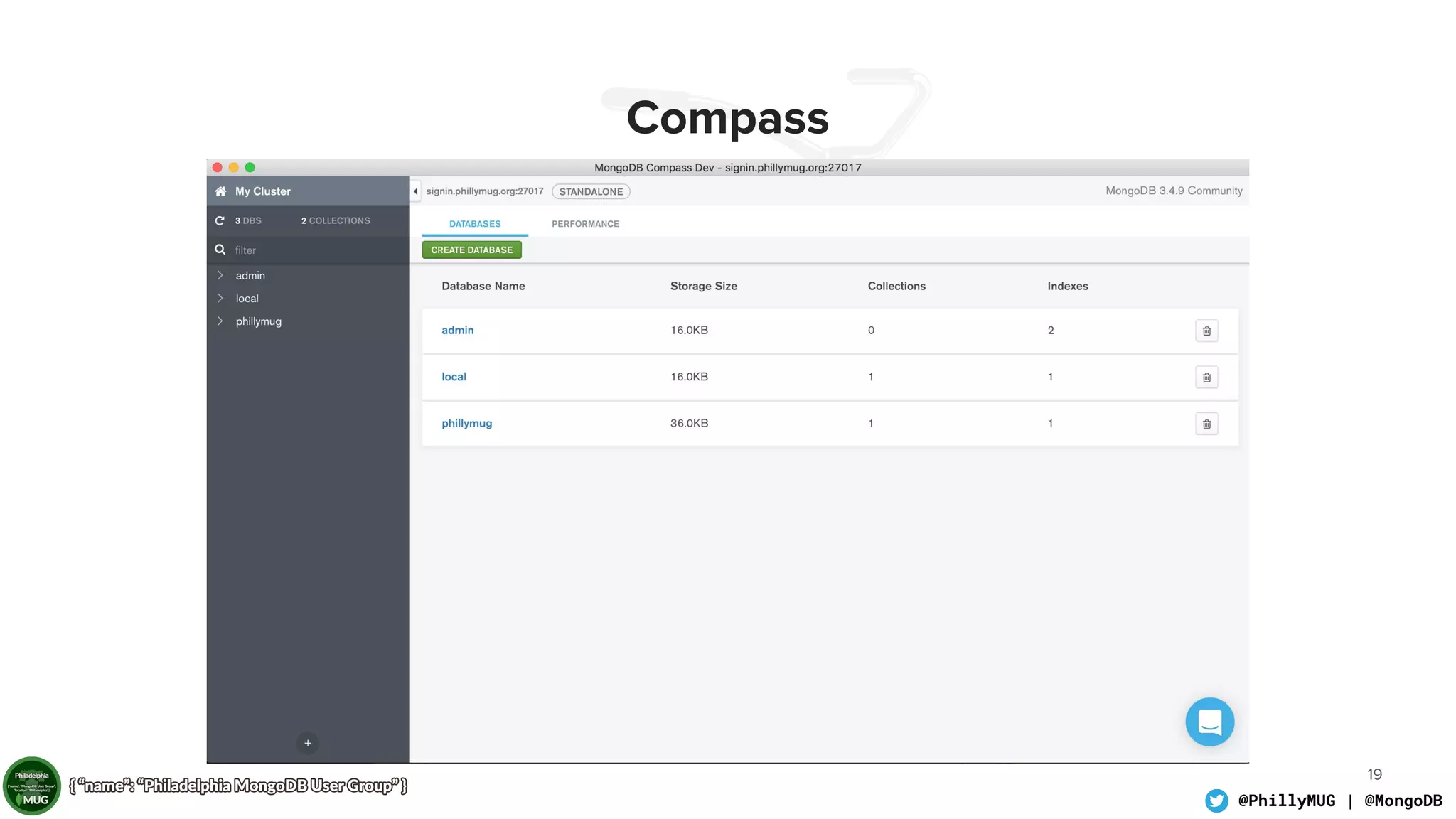Expand the phillymug database in the sidebar
1456x819 pixels.
point(220,321)
